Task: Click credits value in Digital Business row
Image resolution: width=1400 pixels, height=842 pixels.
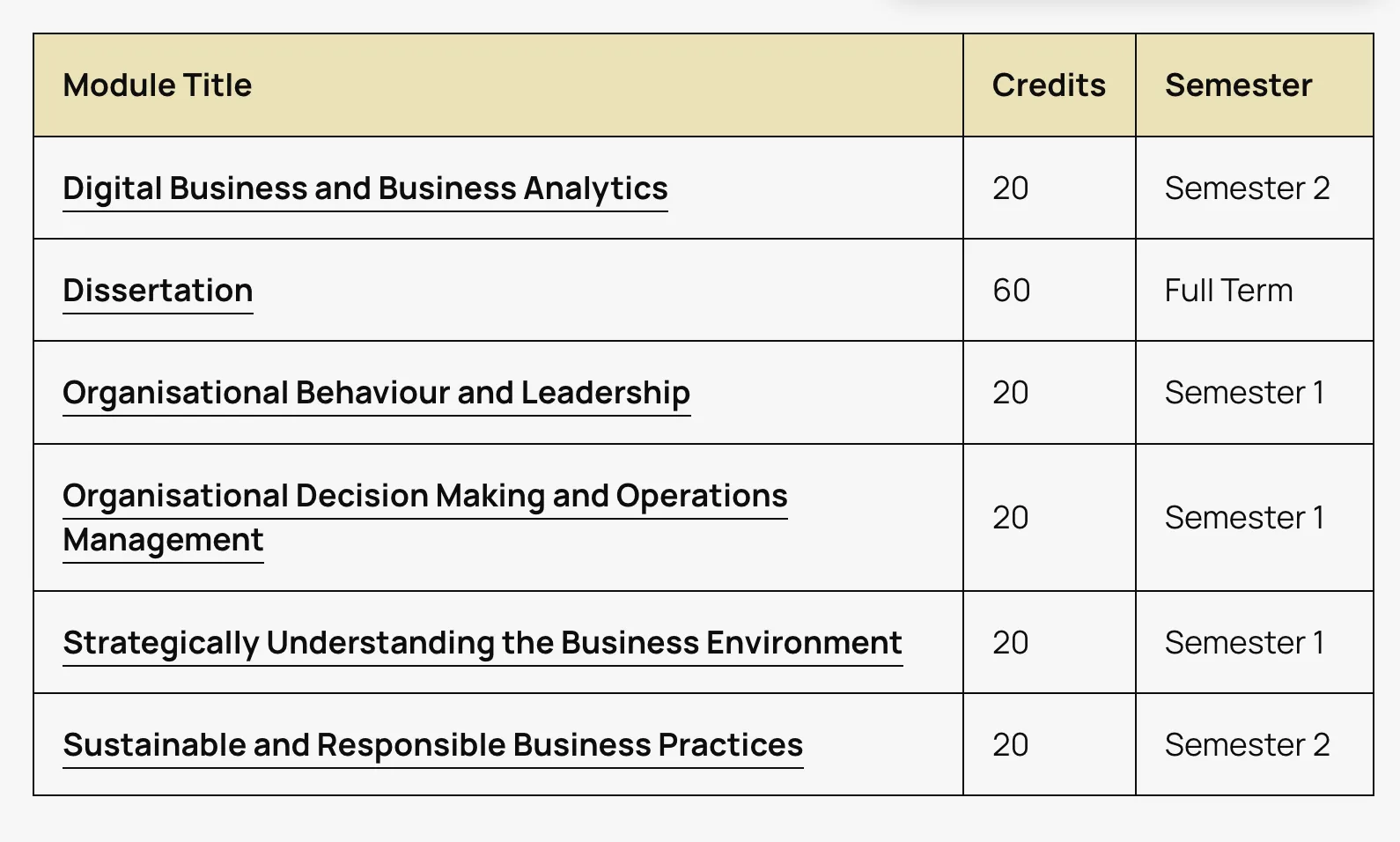Action: (x=1010, y=188)
